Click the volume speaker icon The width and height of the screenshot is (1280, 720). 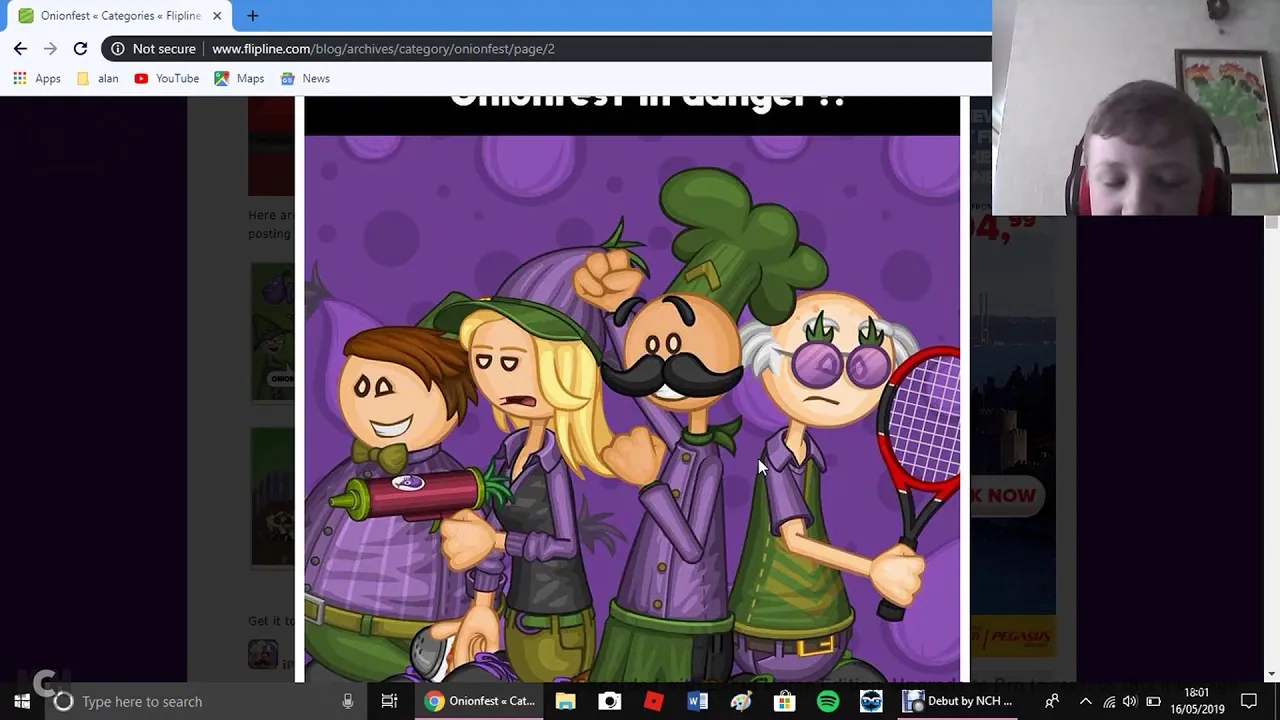(1130, 701)
